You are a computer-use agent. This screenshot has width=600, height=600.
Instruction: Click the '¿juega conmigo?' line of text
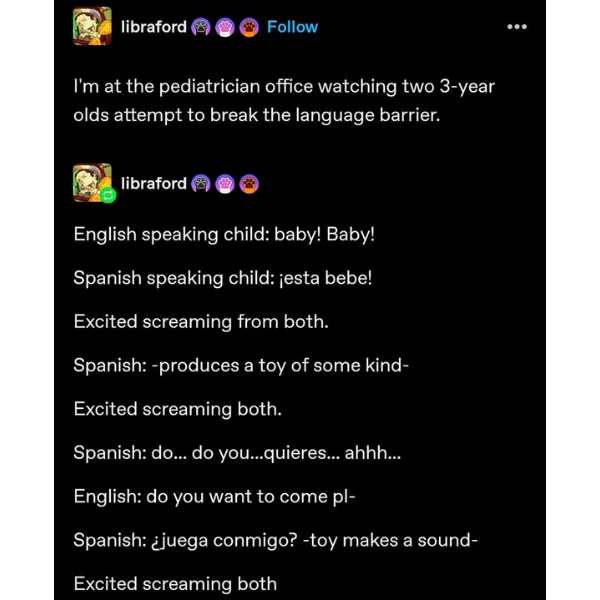[x=276, y=540]
